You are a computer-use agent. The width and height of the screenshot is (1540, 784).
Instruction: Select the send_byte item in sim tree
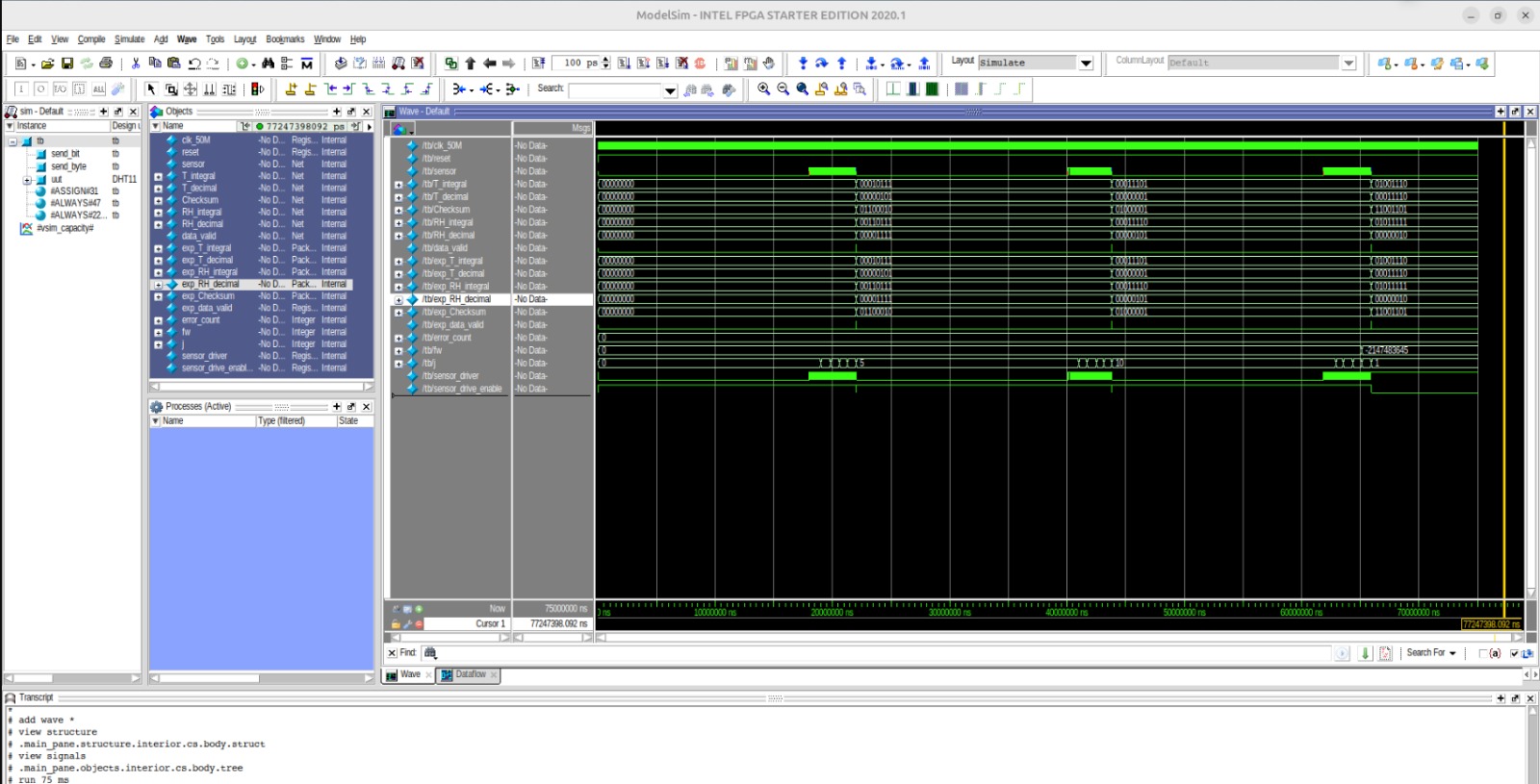[x=68, y=166]
